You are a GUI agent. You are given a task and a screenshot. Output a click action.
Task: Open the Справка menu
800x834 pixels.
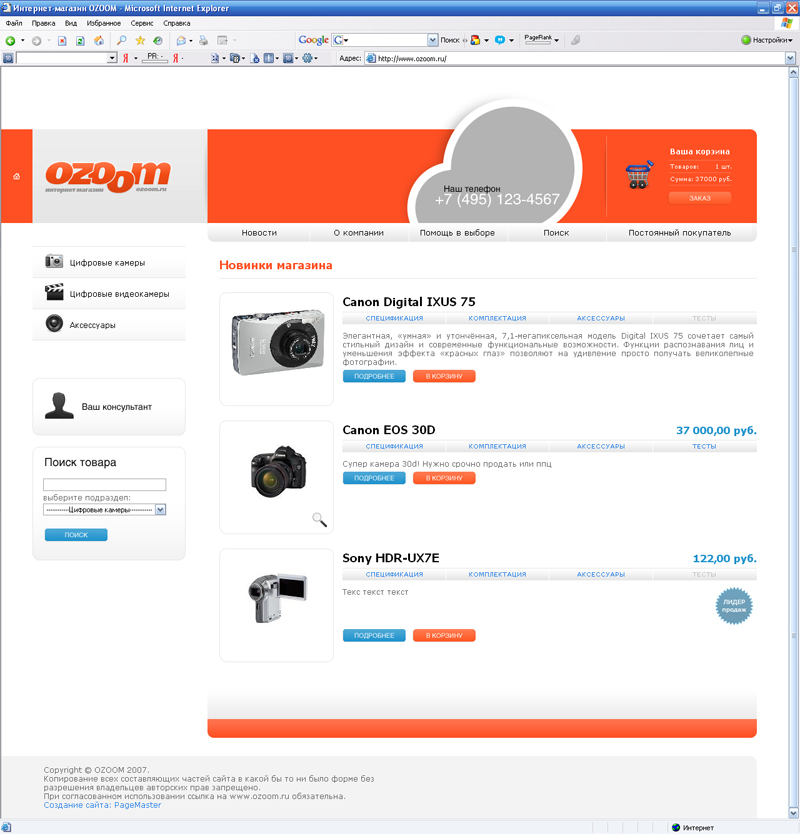177,23
